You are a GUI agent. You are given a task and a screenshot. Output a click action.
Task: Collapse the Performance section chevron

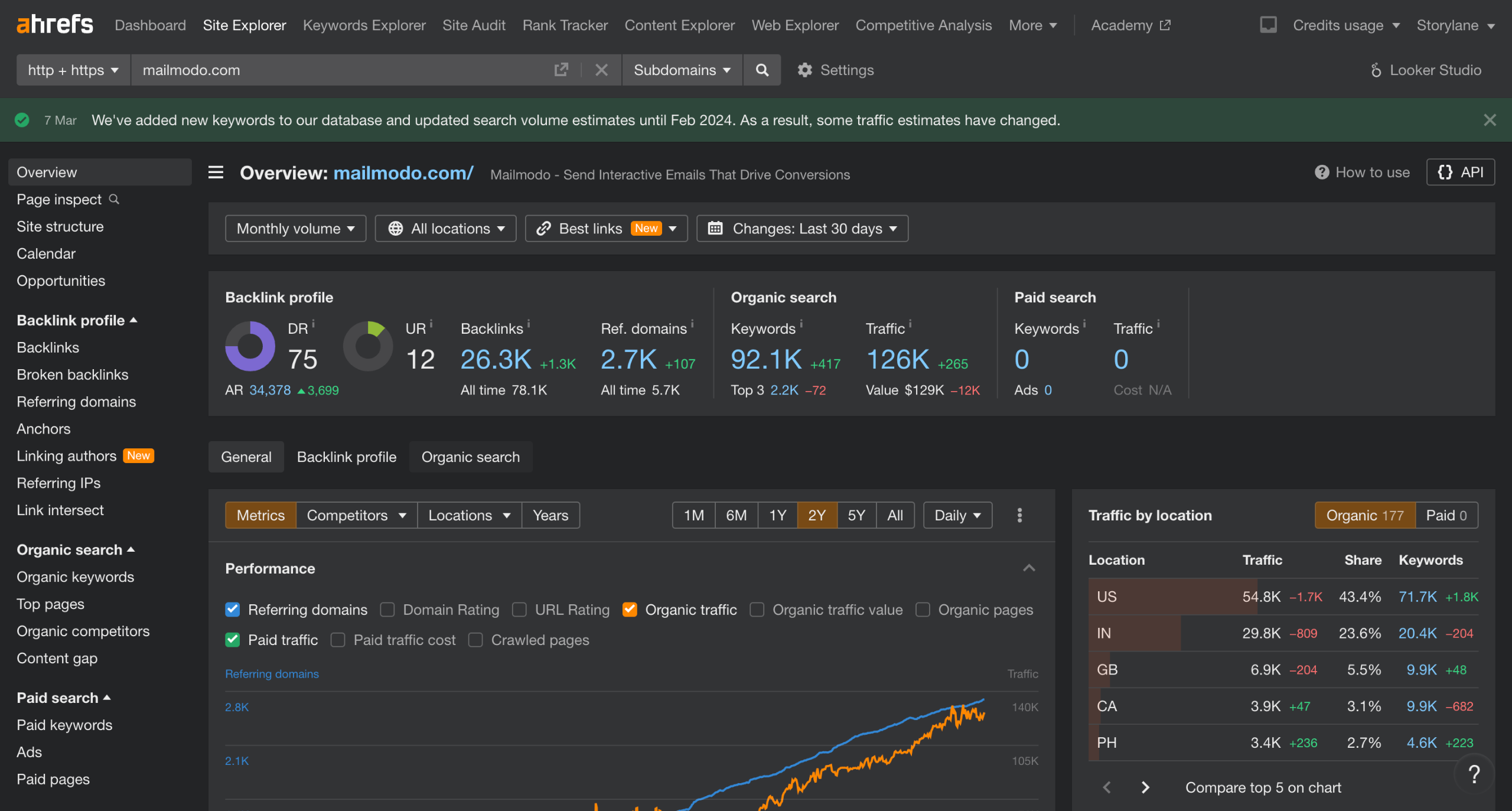pyautogui.click(x=1029, y=568)
